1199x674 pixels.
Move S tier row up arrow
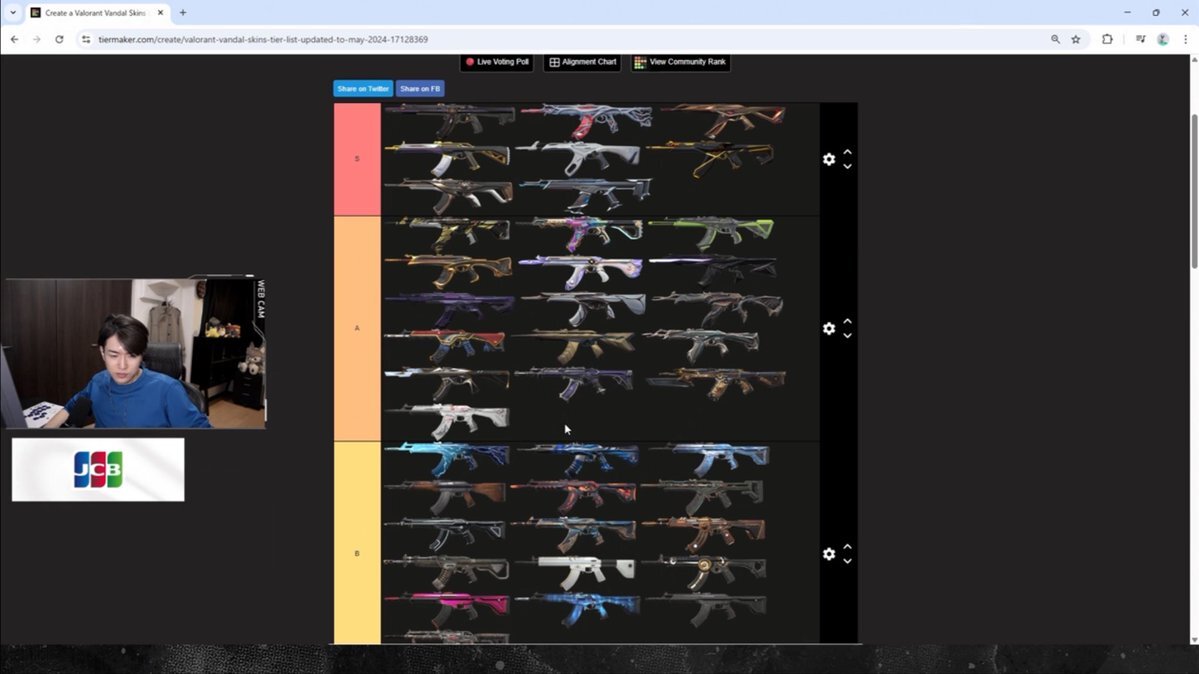[847, 152]
